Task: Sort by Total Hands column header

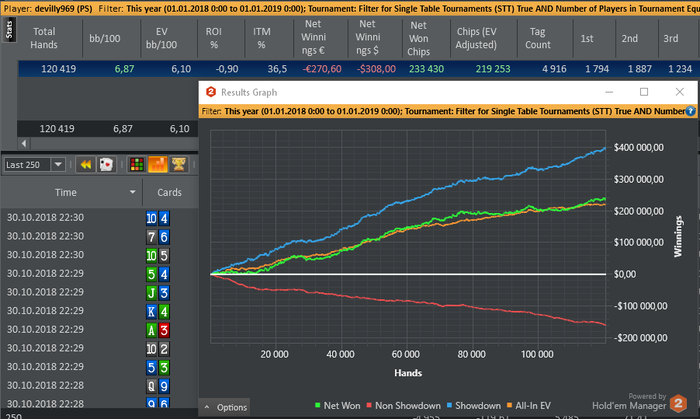Action: 44,38
